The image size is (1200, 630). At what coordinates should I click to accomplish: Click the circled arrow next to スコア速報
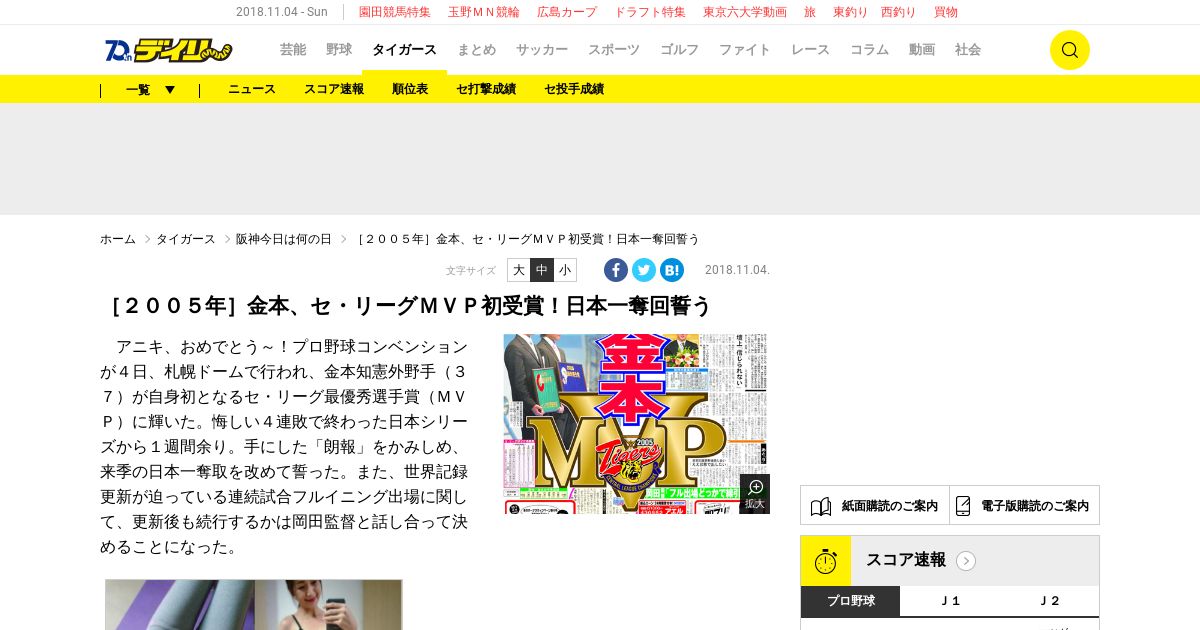pos(966,561)
